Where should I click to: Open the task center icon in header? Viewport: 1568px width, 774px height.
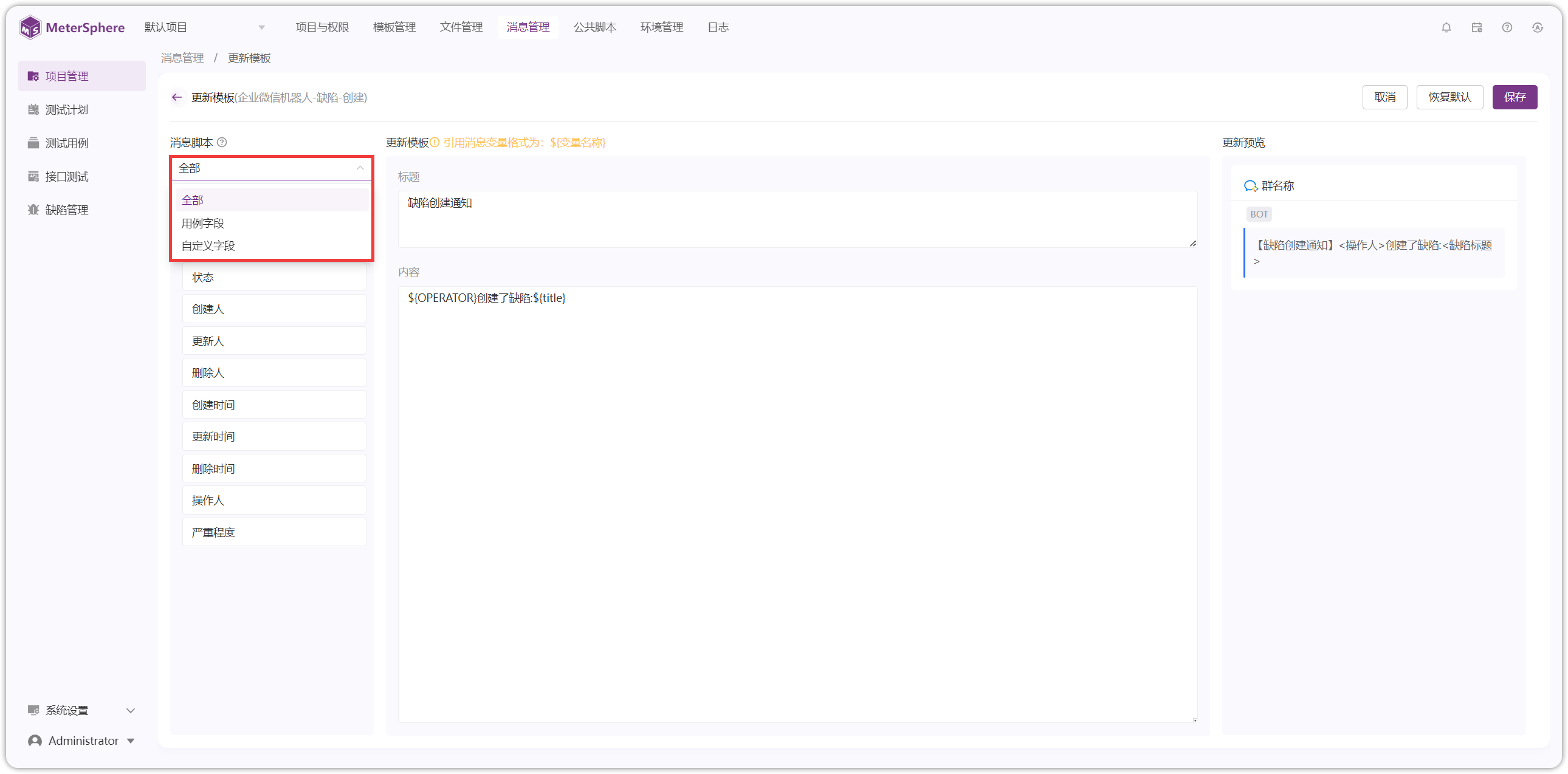[x=1477, y=27]
